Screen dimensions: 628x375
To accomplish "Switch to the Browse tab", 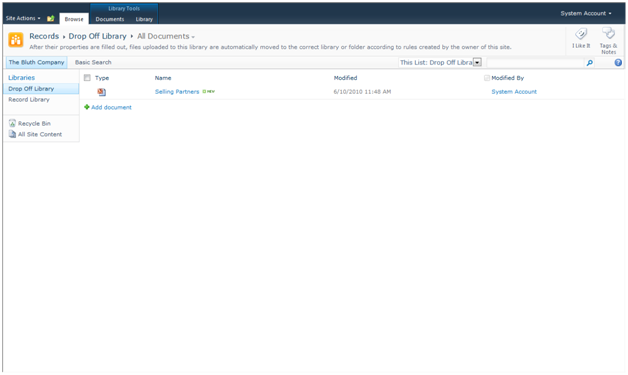I will 74,19.
